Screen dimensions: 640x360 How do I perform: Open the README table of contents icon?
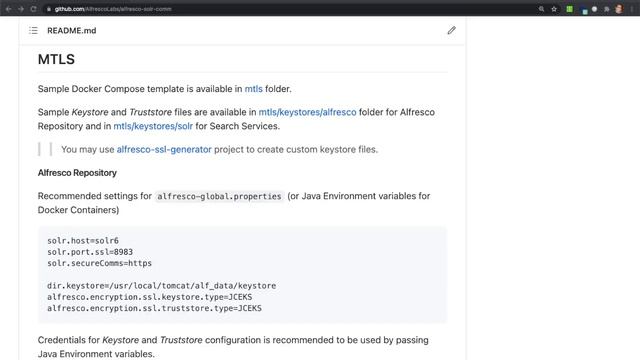tap(33, 31)
